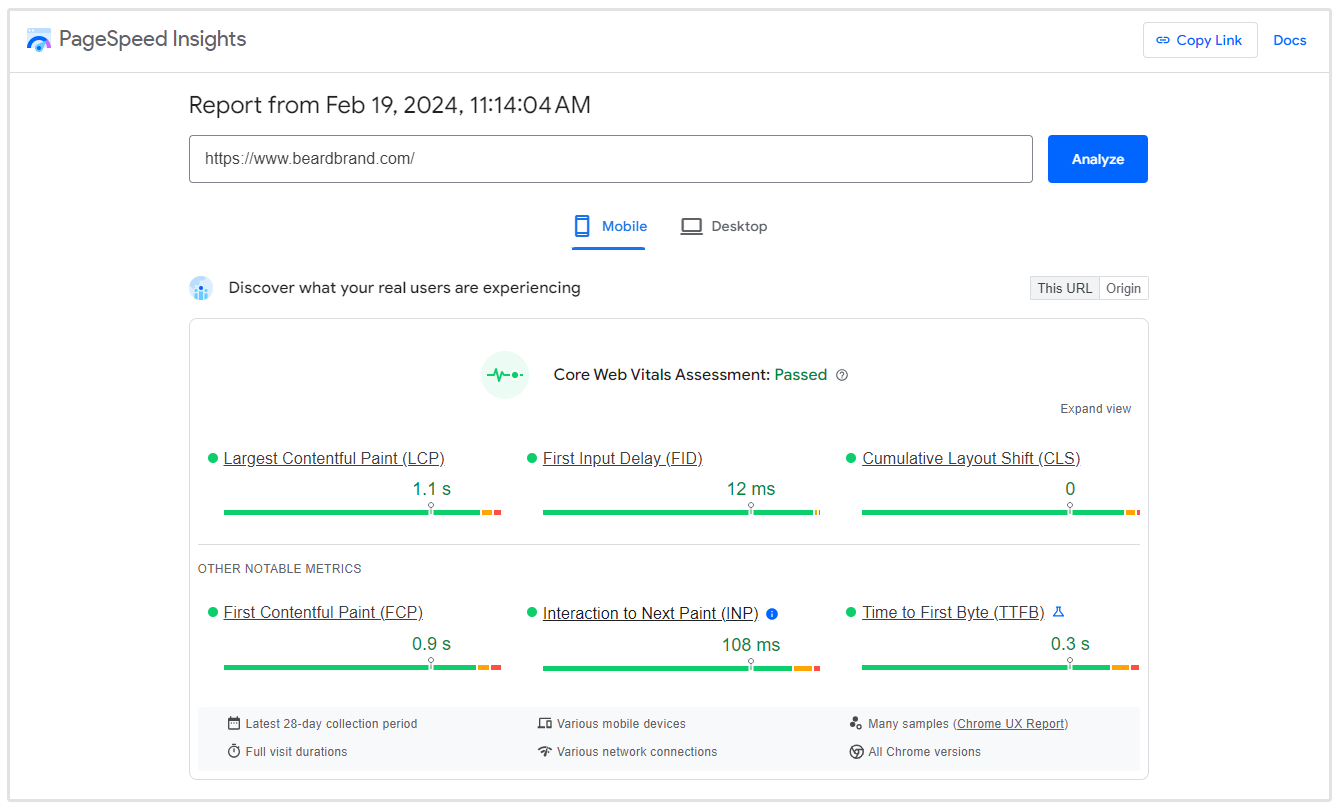1340x810 pixels.
Task: Click the real users experience icon
Action: click(x=201, y=289)
